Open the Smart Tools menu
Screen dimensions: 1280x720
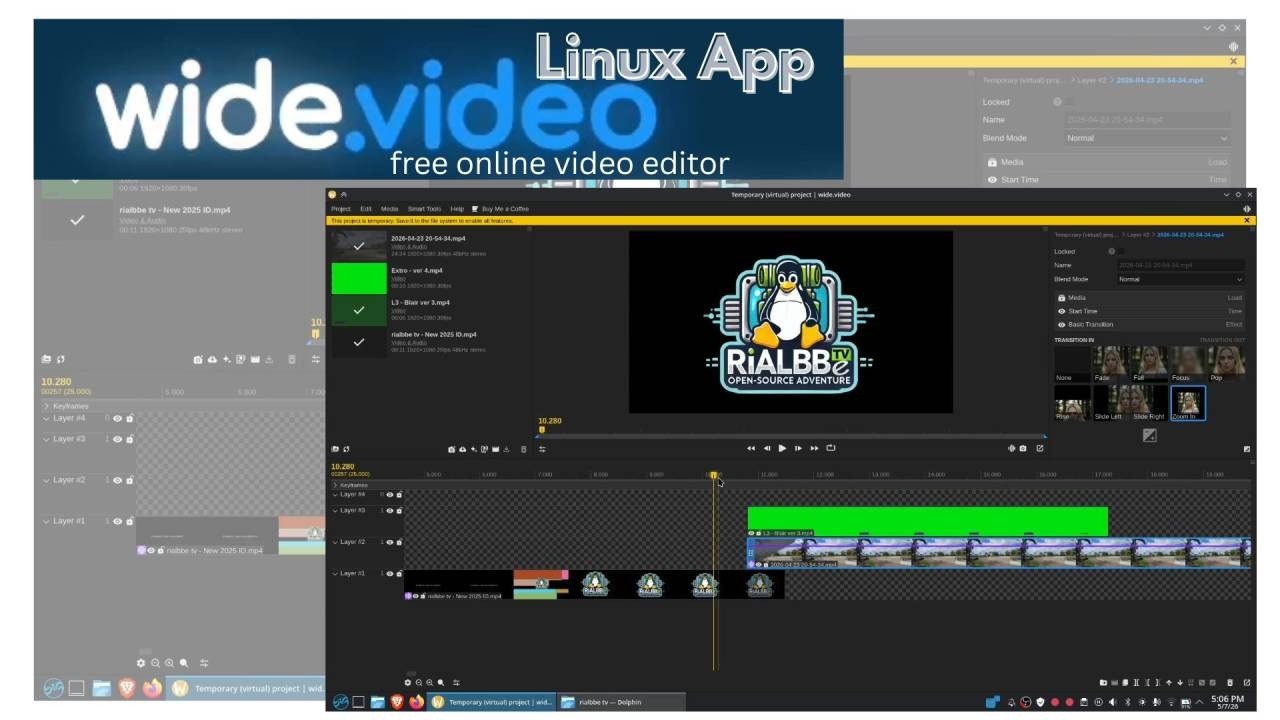coord(424,209)
